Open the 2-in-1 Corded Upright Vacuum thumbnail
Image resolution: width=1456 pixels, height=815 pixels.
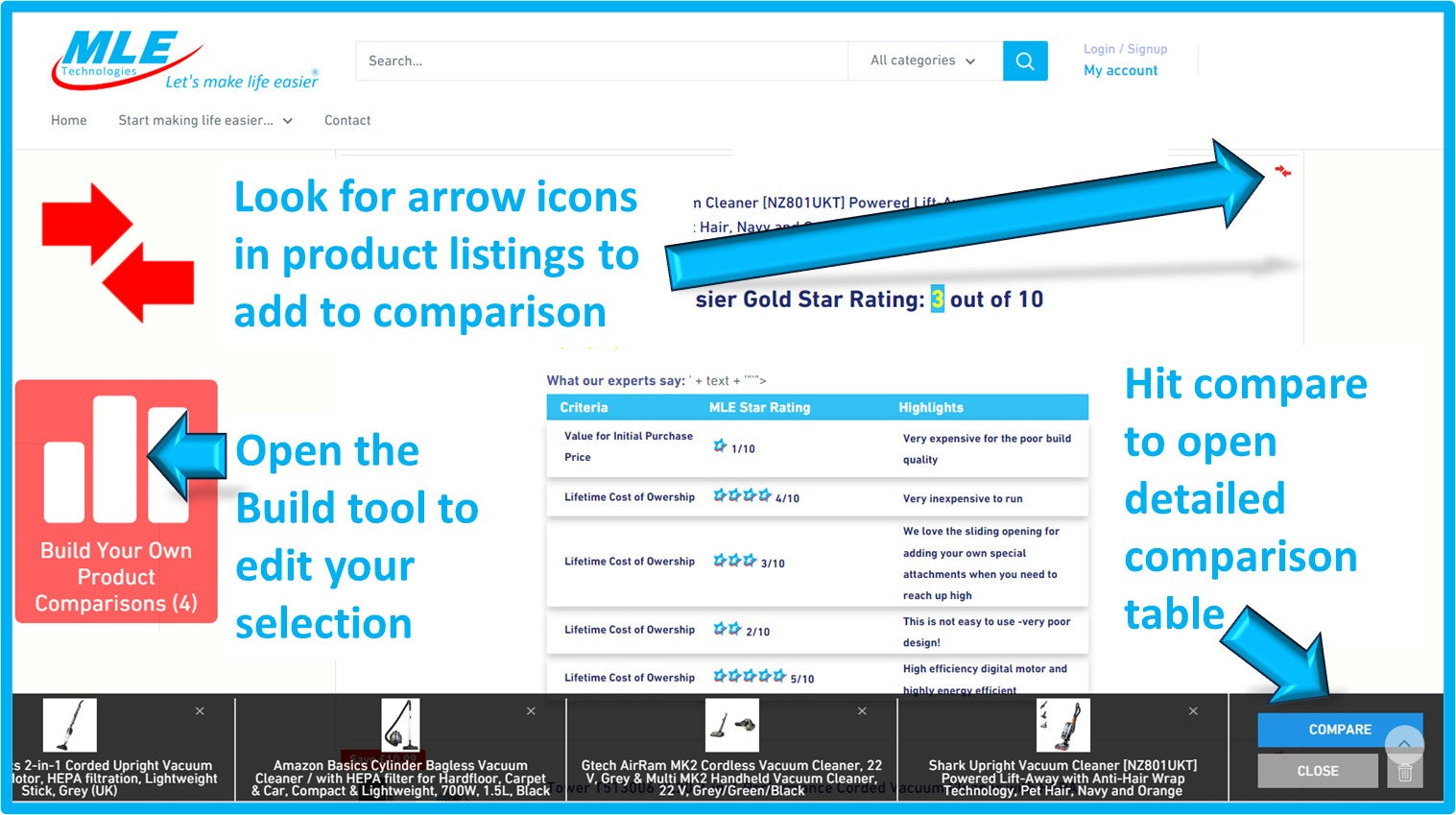[70, 725]
